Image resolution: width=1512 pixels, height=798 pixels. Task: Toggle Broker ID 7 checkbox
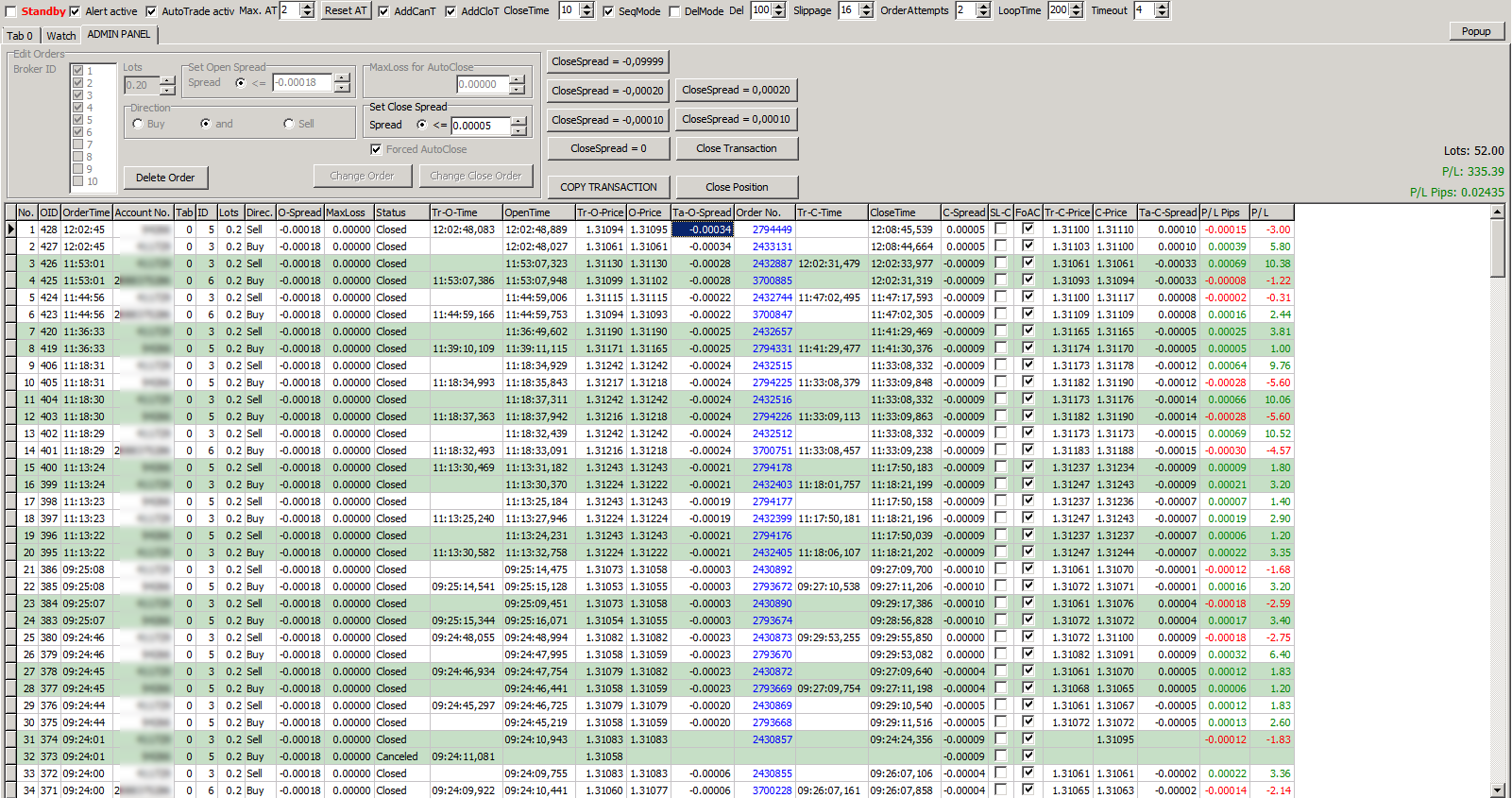coord(78,144)
